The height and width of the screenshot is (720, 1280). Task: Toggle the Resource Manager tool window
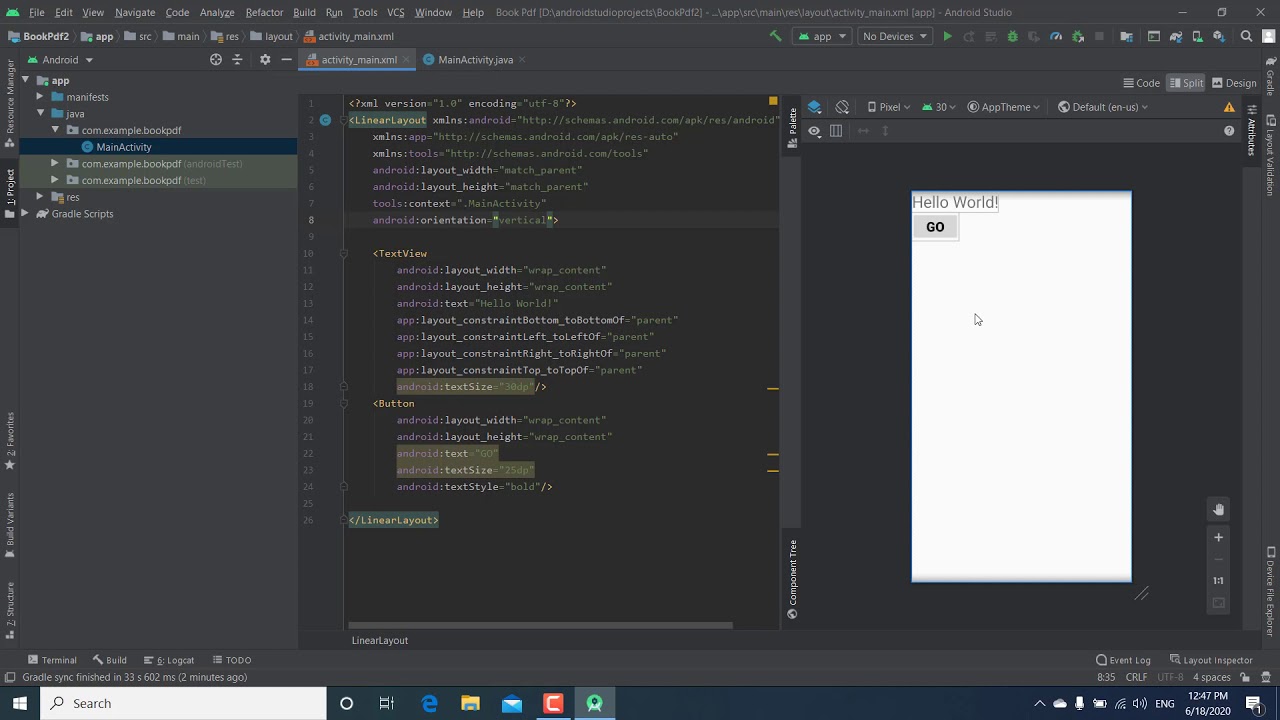point(10,103)
